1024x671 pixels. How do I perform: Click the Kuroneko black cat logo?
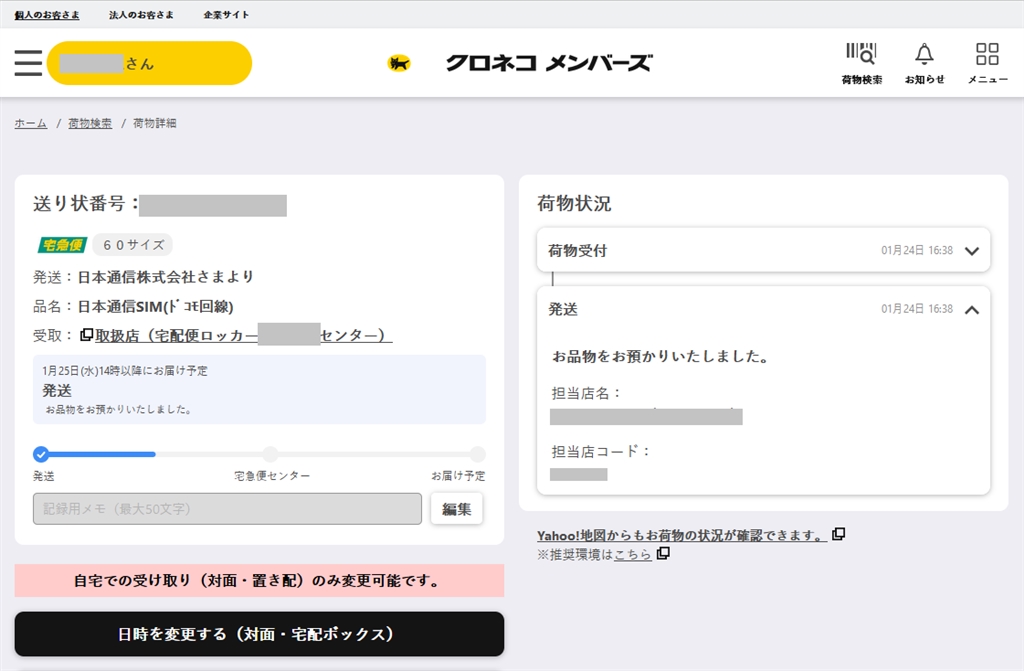tap(399, 63)
